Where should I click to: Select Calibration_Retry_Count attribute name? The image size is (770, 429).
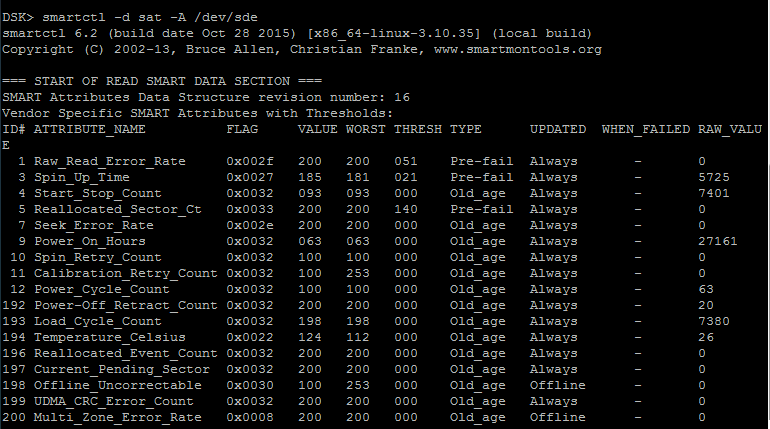(125, 273)
